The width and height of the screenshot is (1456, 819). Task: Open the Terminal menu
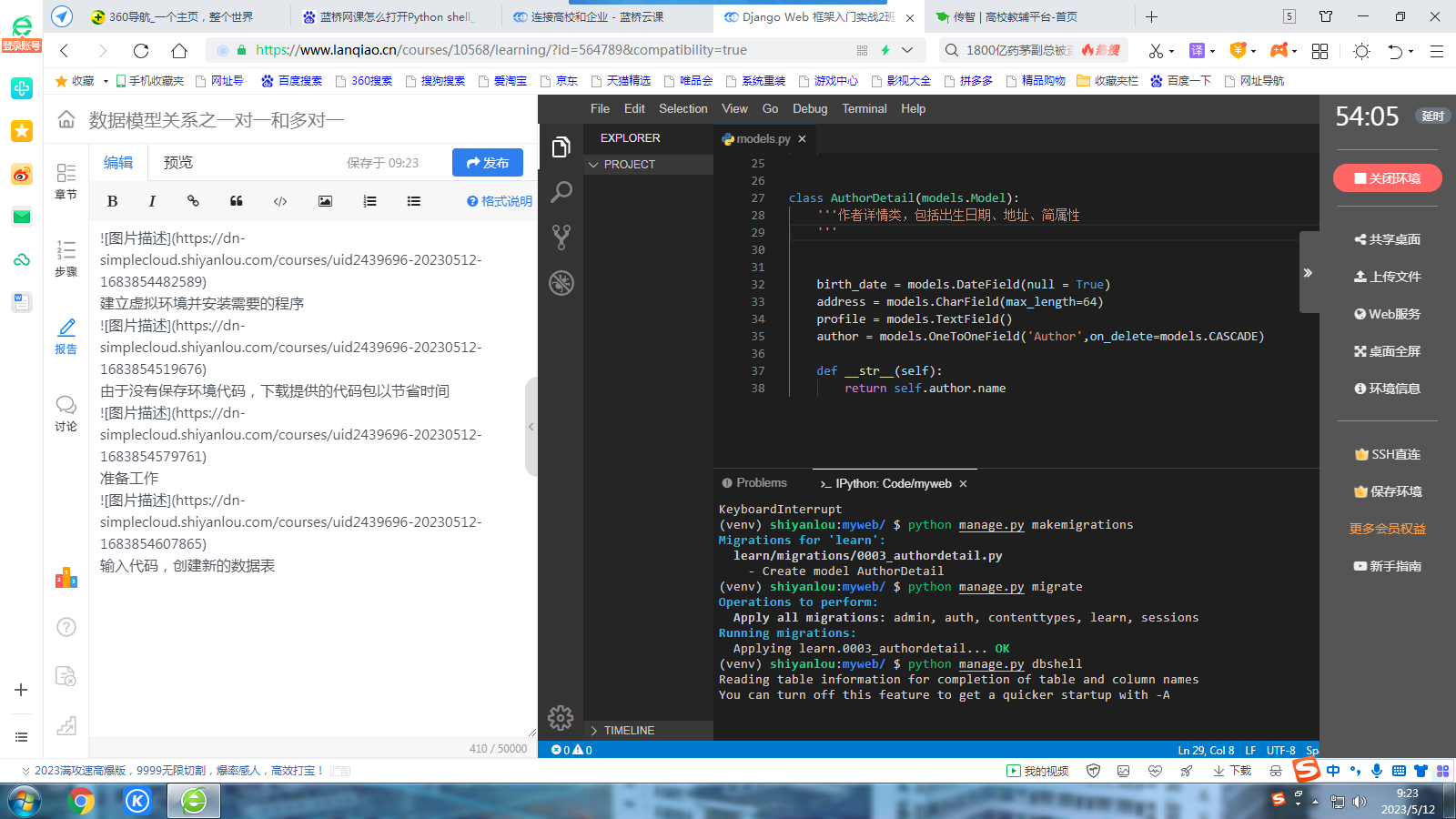pyautogui.click(x=864, y=108)
